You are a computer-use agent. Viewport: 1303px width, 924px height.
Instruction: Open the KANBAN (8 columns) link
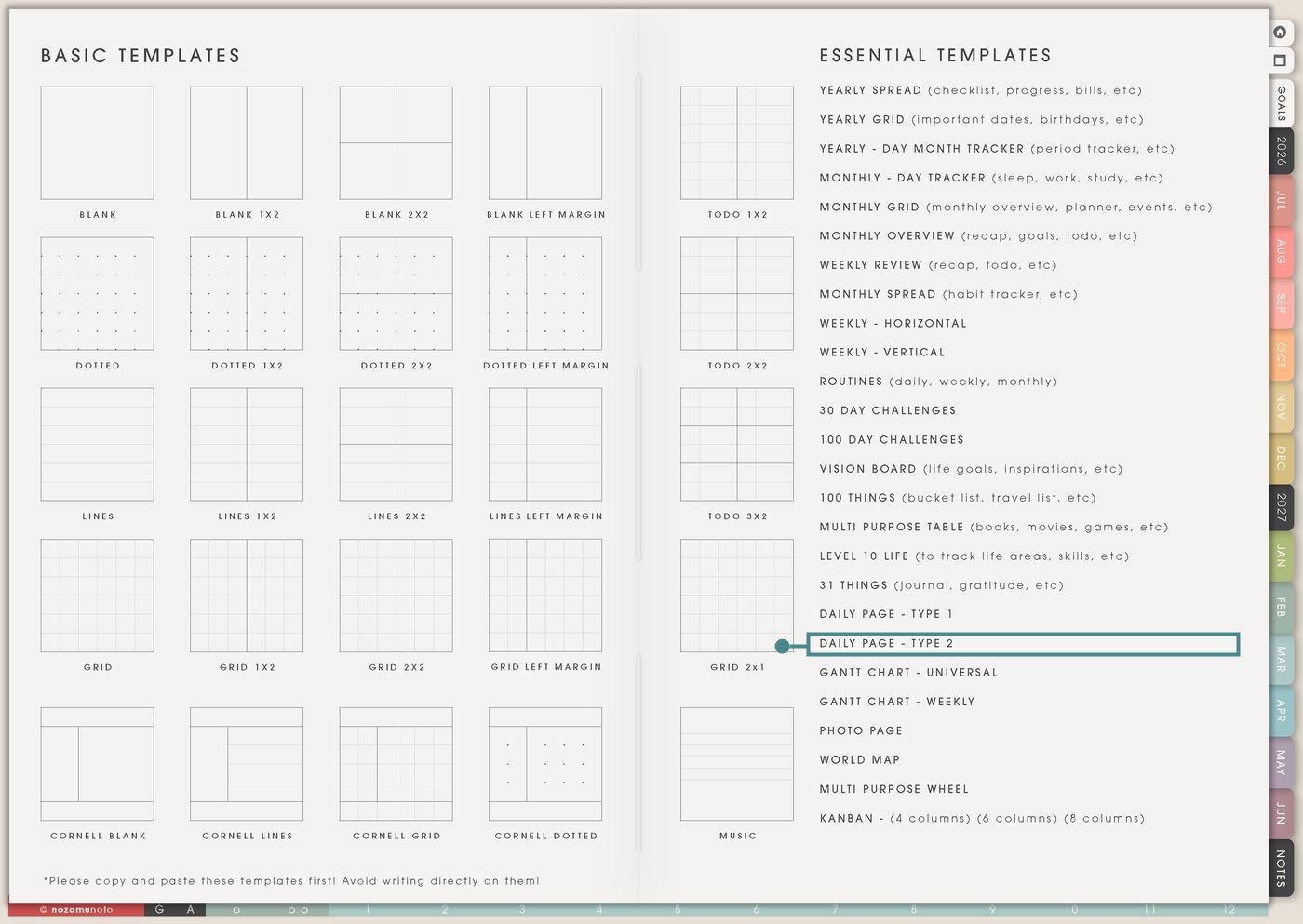point(1105,819)
